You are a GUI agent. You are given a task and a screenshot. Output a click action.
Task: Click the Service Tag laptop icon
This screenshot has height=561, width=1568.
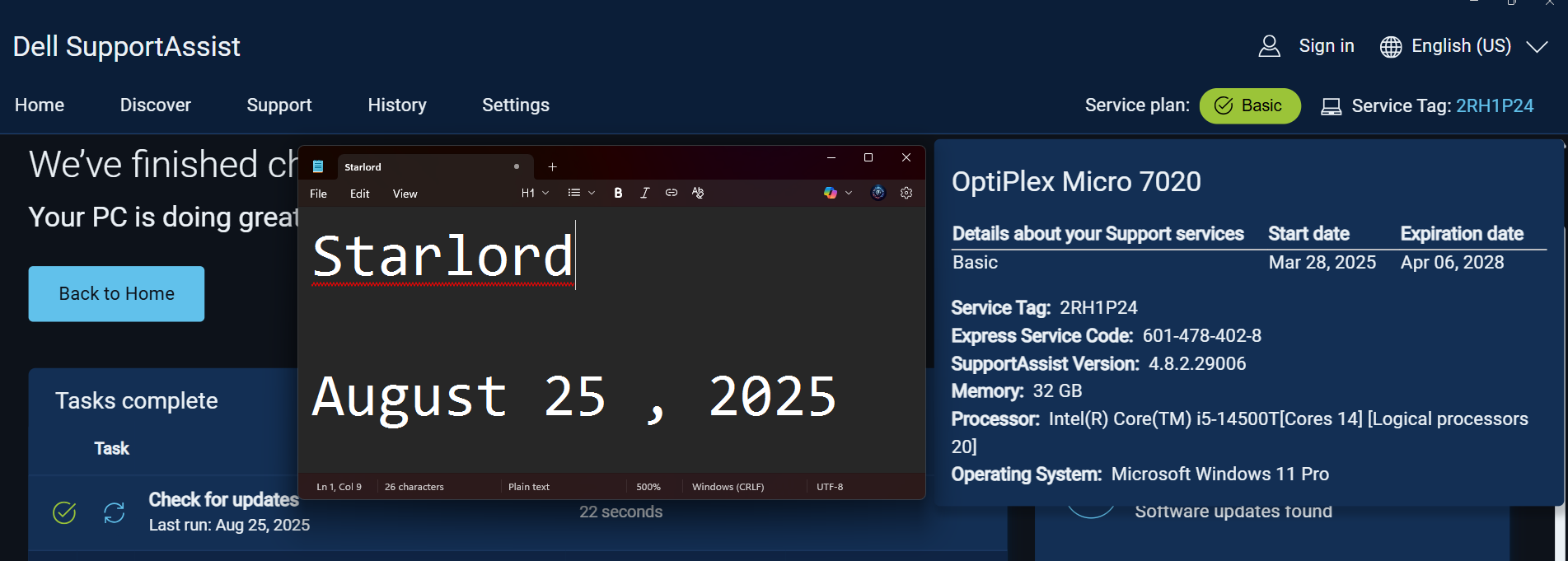pyautogui.click(x=1332, y=106)
